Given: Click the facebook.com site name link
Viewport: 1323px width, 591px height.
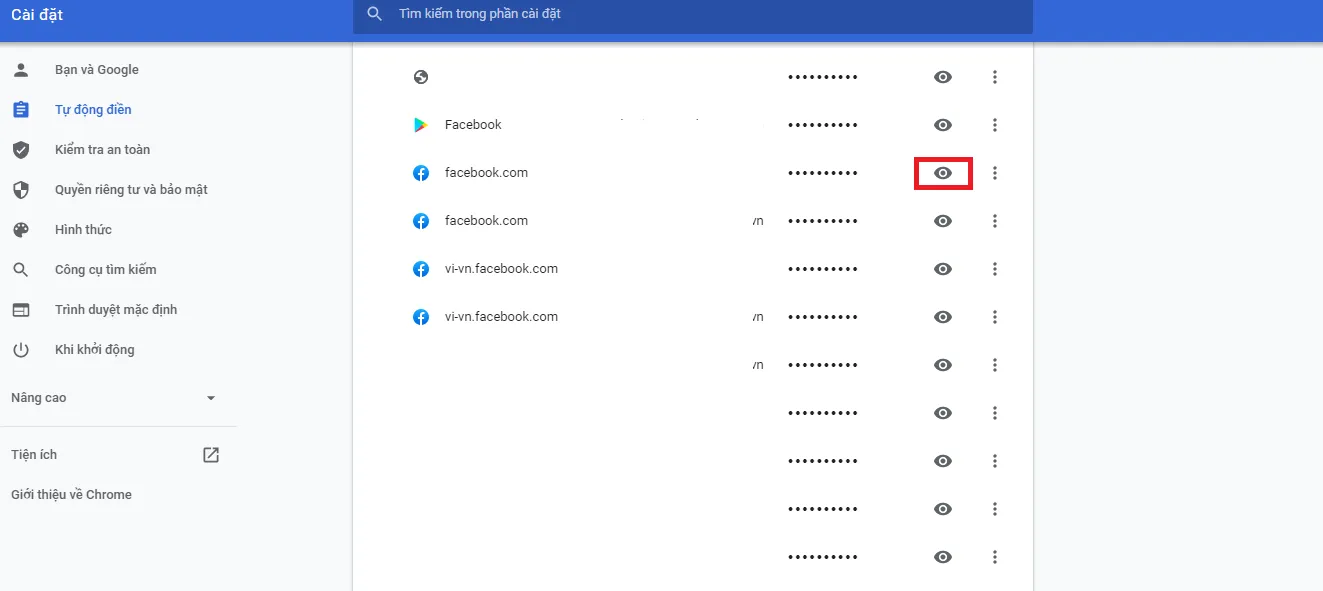Looking at the screenshot, I should coord(486,172).
